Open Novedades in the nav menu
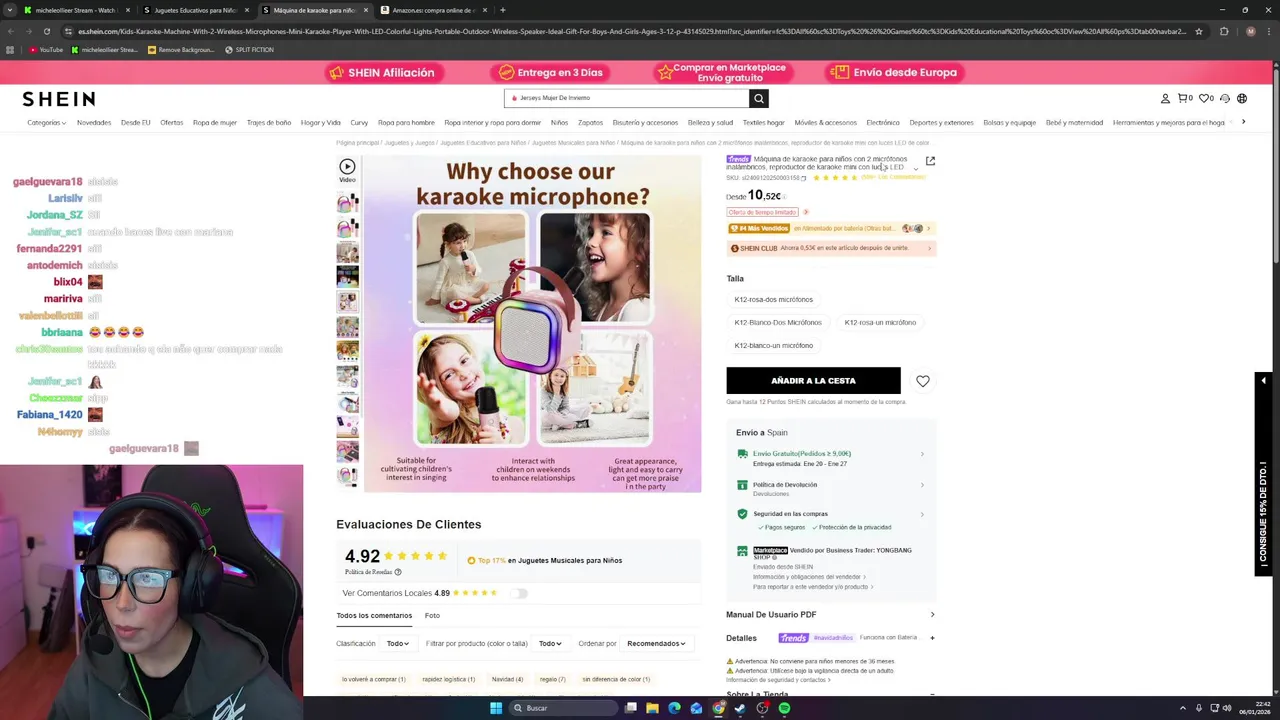 coord(94,122)
